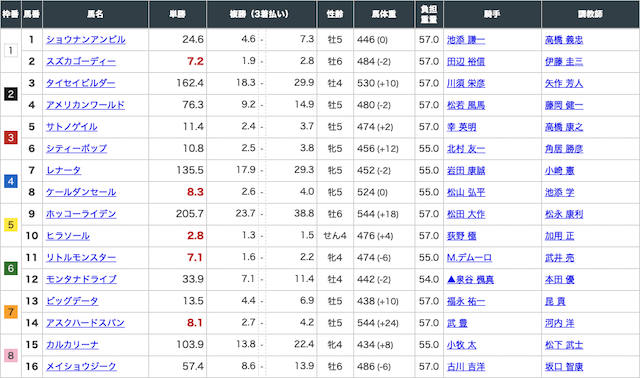Viewport: 640px width, 378px height.
Task: Open horse サトノゲイル link
Action: click(71, 127)
